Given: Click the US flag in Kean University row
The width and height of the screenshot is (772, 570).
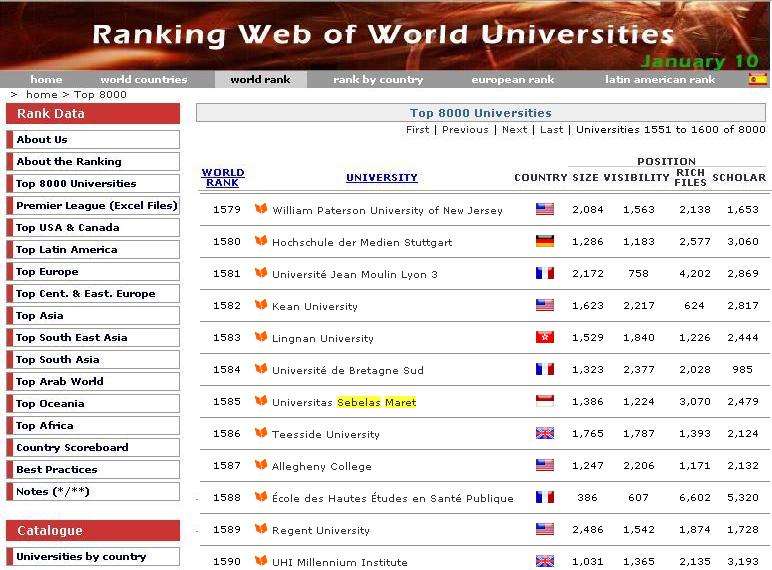Looking at the screenshot, I should point(545,305).
